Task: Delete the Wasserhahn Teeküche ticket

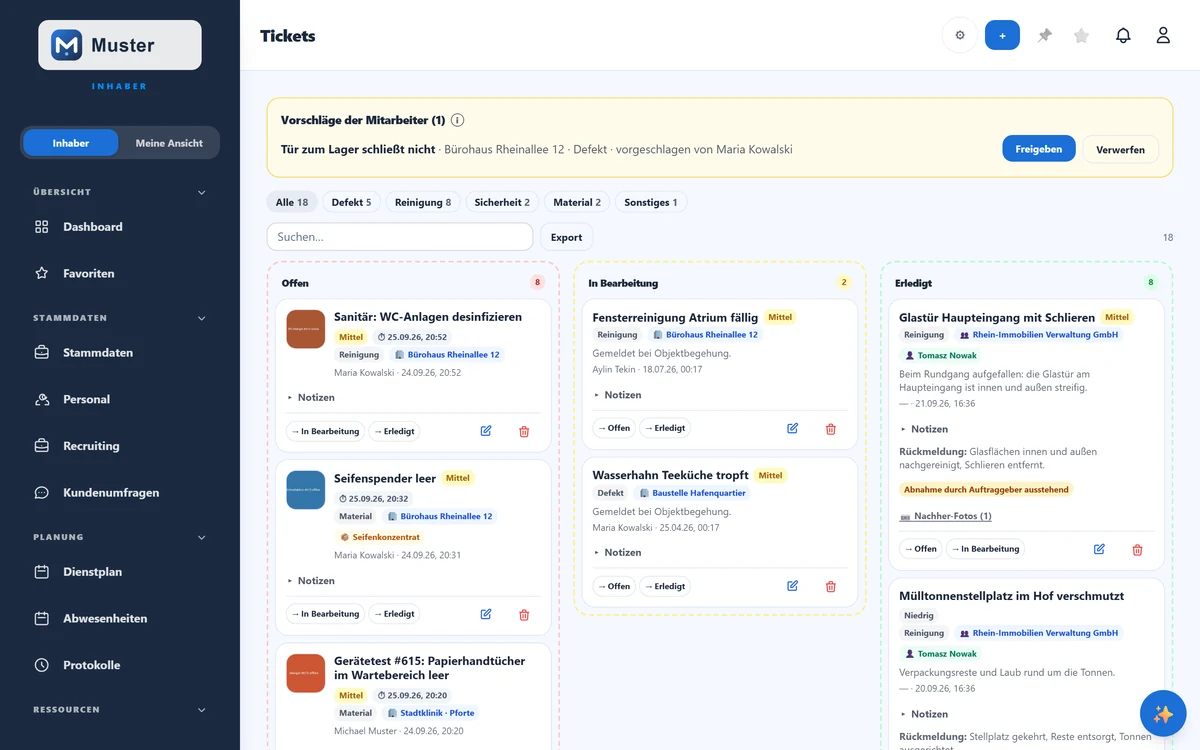Action: 830,586
